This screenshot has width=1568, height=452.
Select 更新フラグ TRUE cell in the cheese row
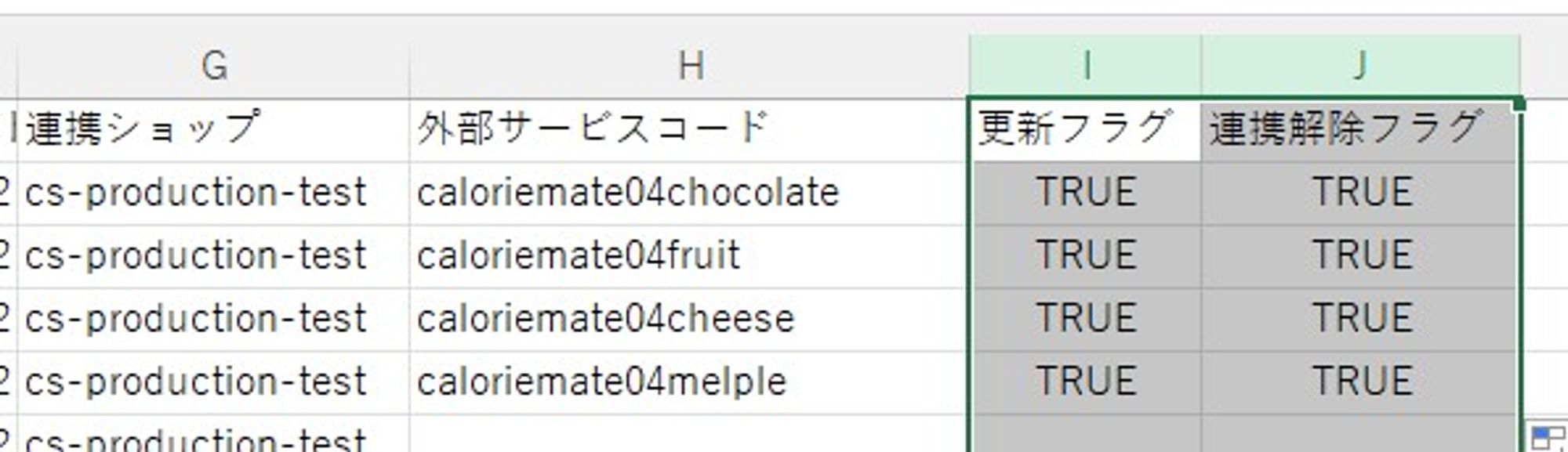click(x=1086, y=319)
